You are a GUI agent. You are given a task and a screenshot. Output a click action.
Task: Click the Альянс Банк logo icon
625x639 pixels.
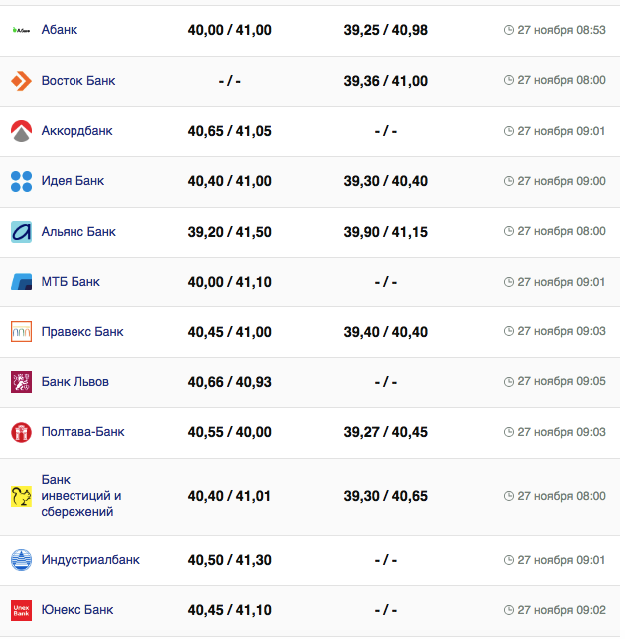point(21,232)
